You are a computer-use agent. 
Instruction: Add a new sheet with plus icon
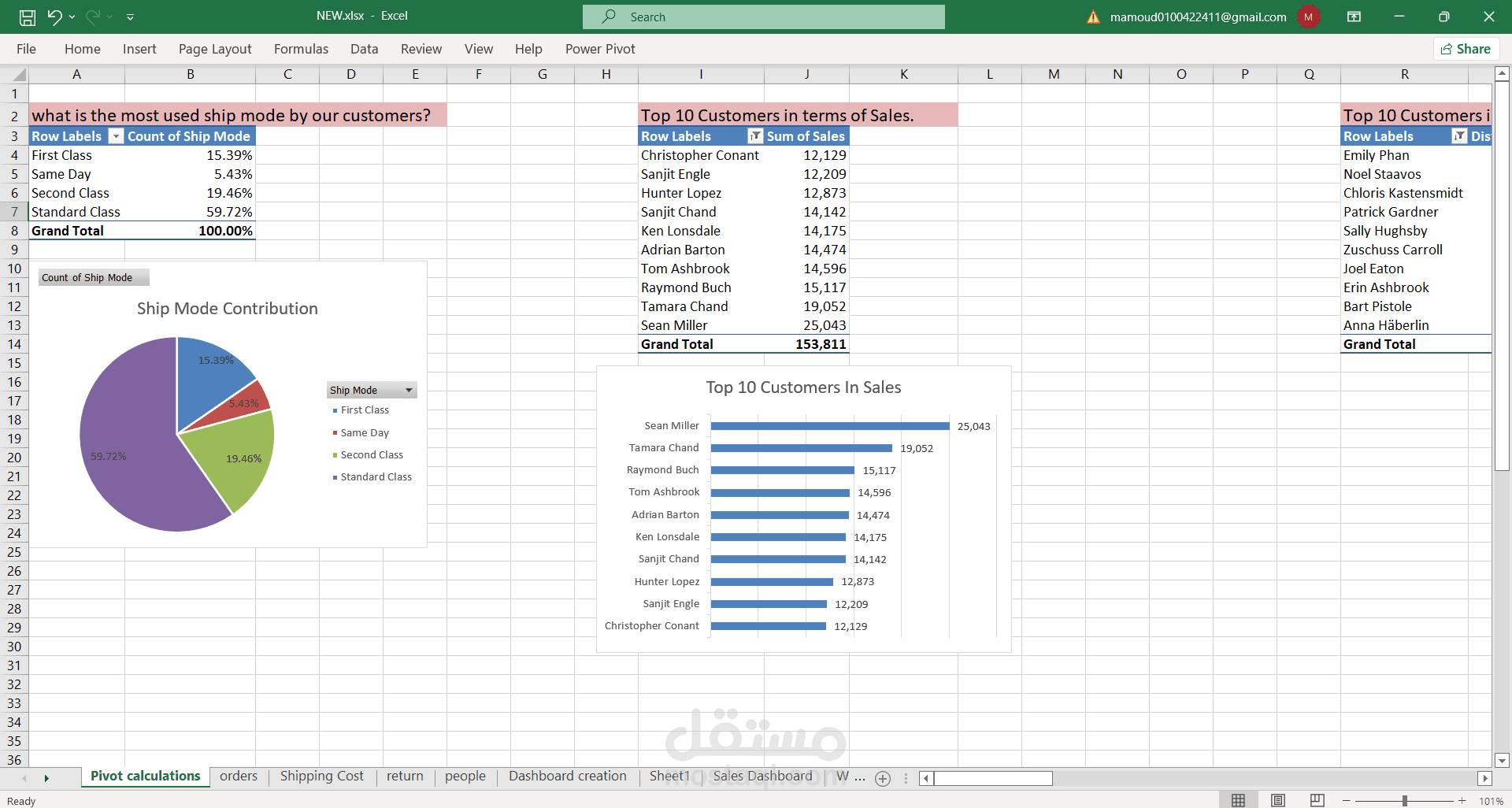883,778
